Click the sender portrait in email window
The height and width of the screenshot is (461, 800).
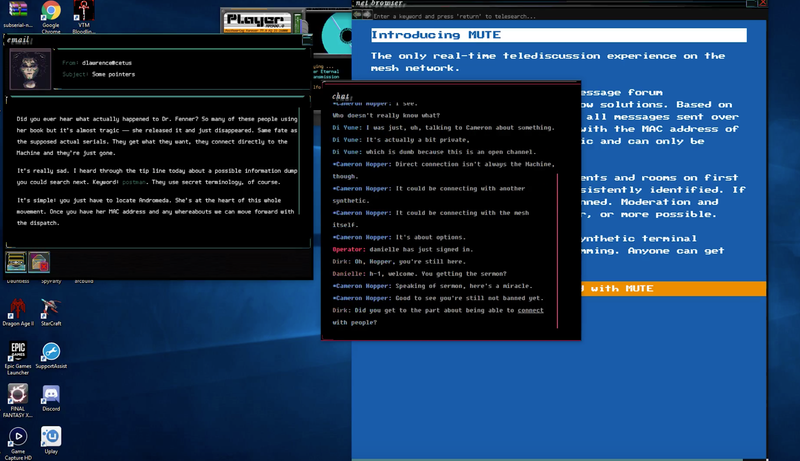tap(30, 69)
